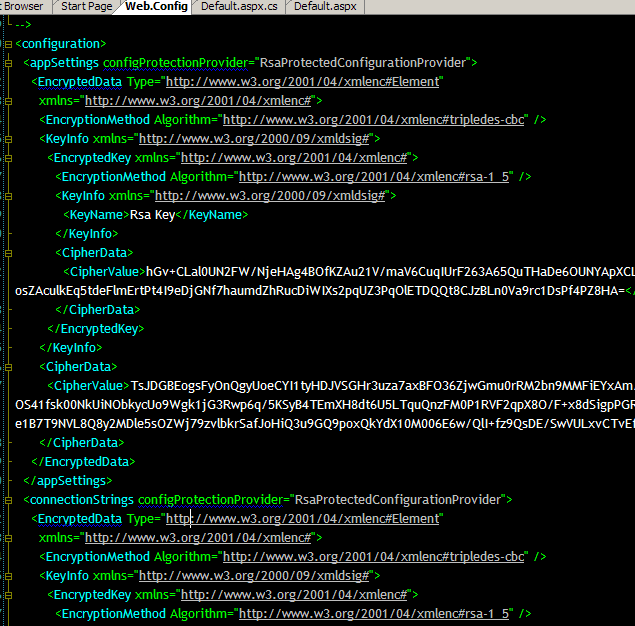
Task: Collapse CipherData node containing TsJDGBE value
Action: point(8,367)
